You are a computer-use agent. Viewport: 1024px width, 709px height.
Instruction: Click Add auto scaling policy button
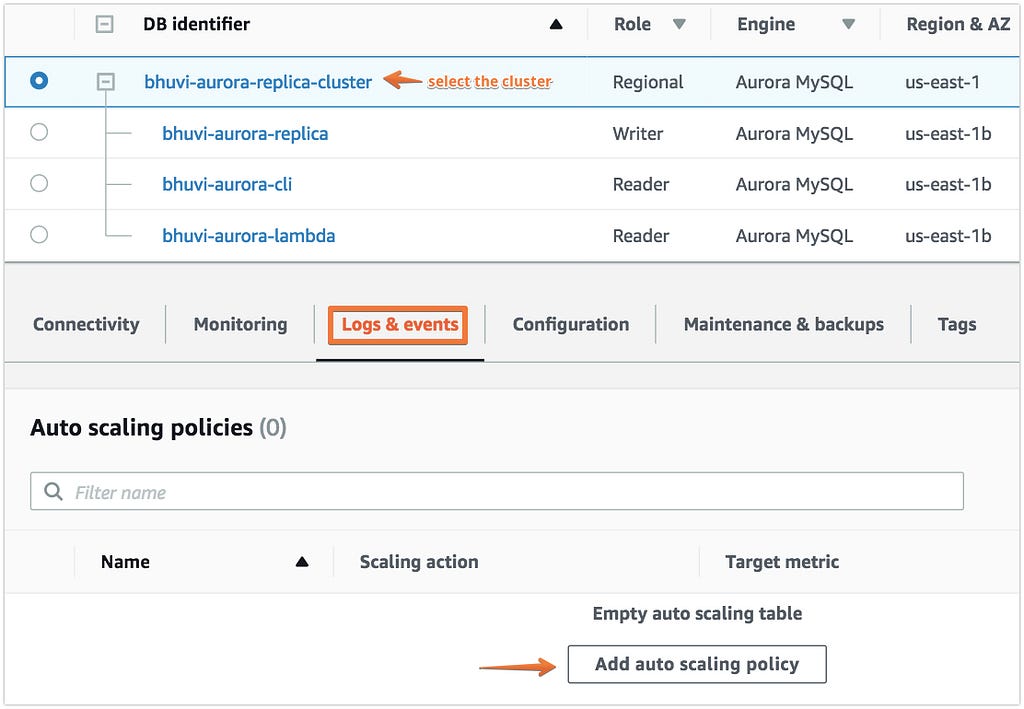(697, 664)
